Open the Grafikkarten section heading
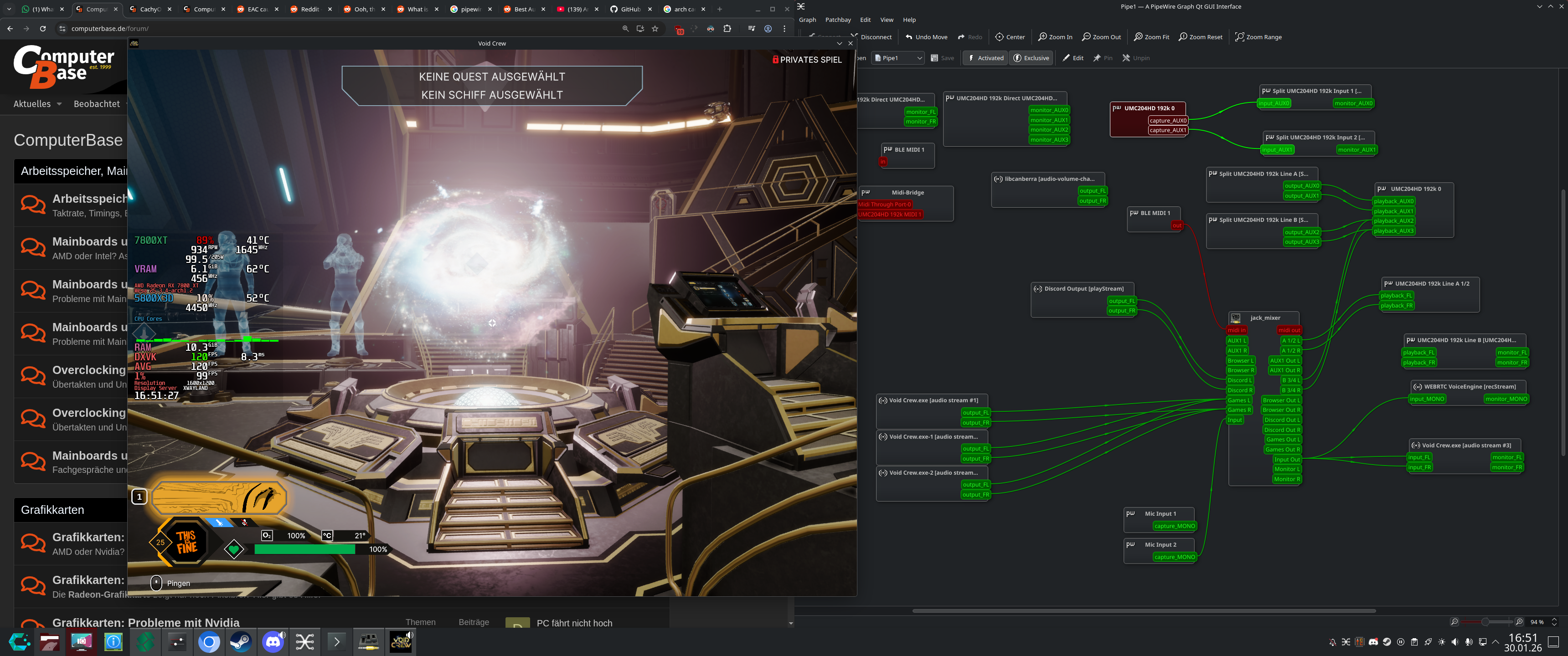This screenshot has height=656, width=1568. click(52, 510)
